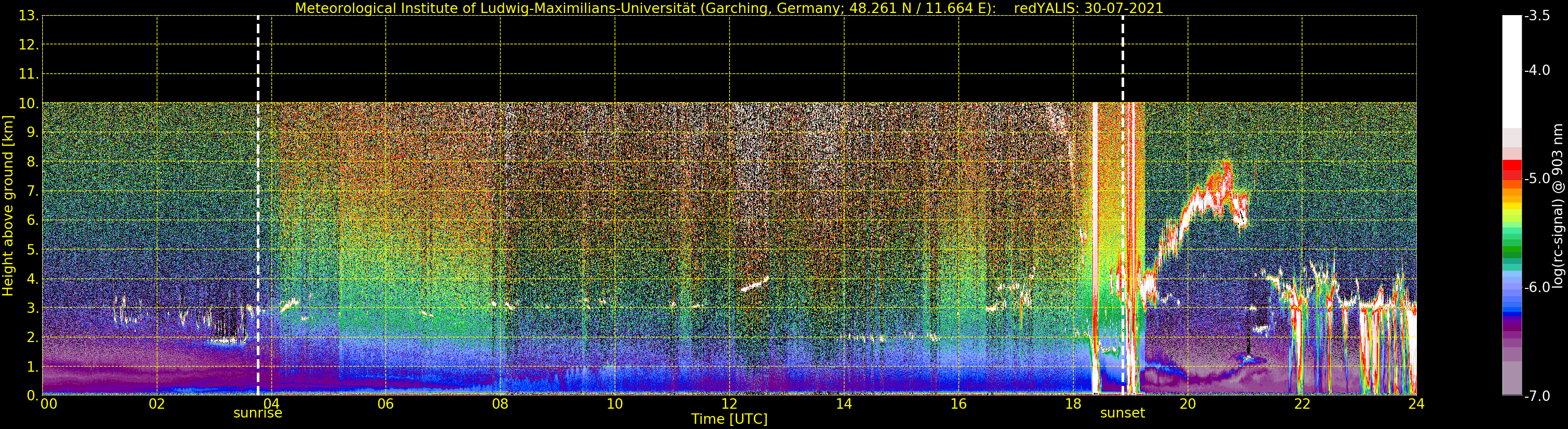Click the plot title mentioning Ludwig-Maximilians-Universität
Image resolution: width=1568 pixels, height=429 pixels.
(x=729, y=8)
